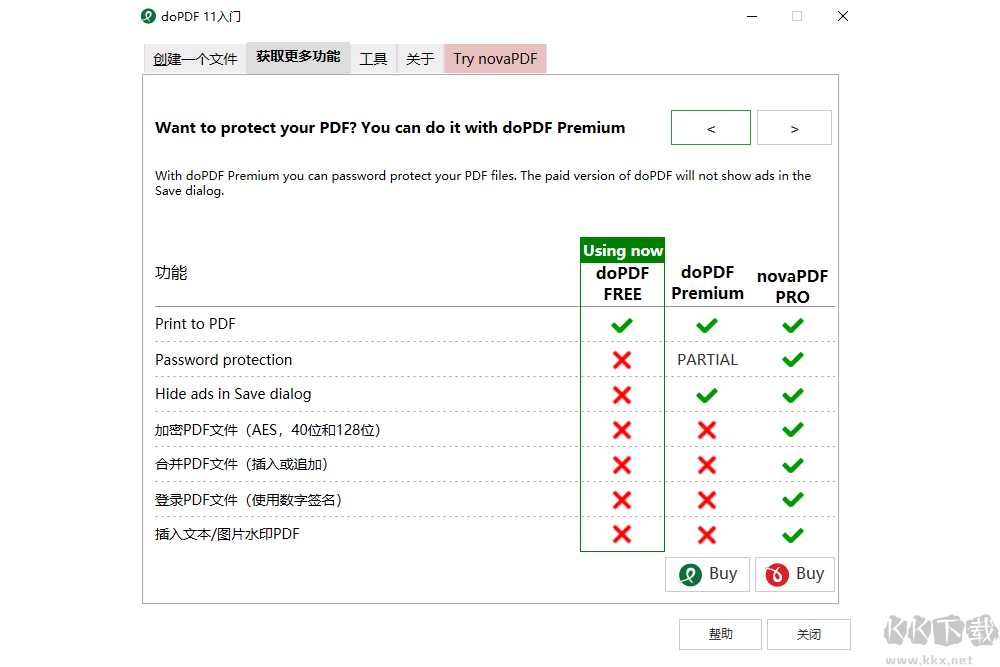Open the Try novaPDF tab
The image size is (1000, 667).
(x=494, y=58)
